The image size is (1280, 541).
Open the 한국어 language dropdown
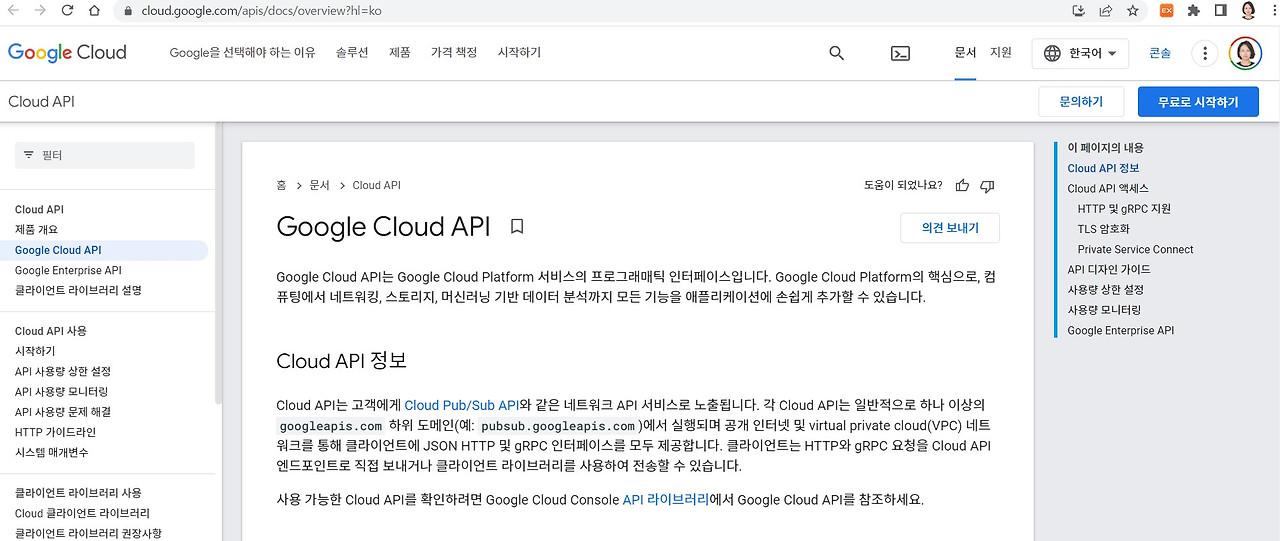tap(1080, 53)
